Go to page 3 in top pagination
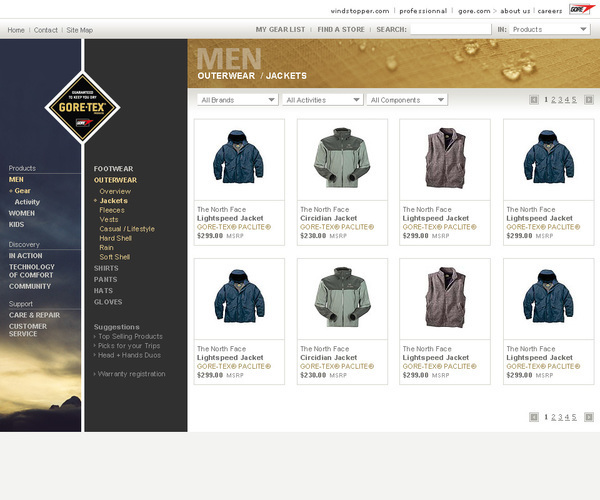 click(x=560, y=100)
